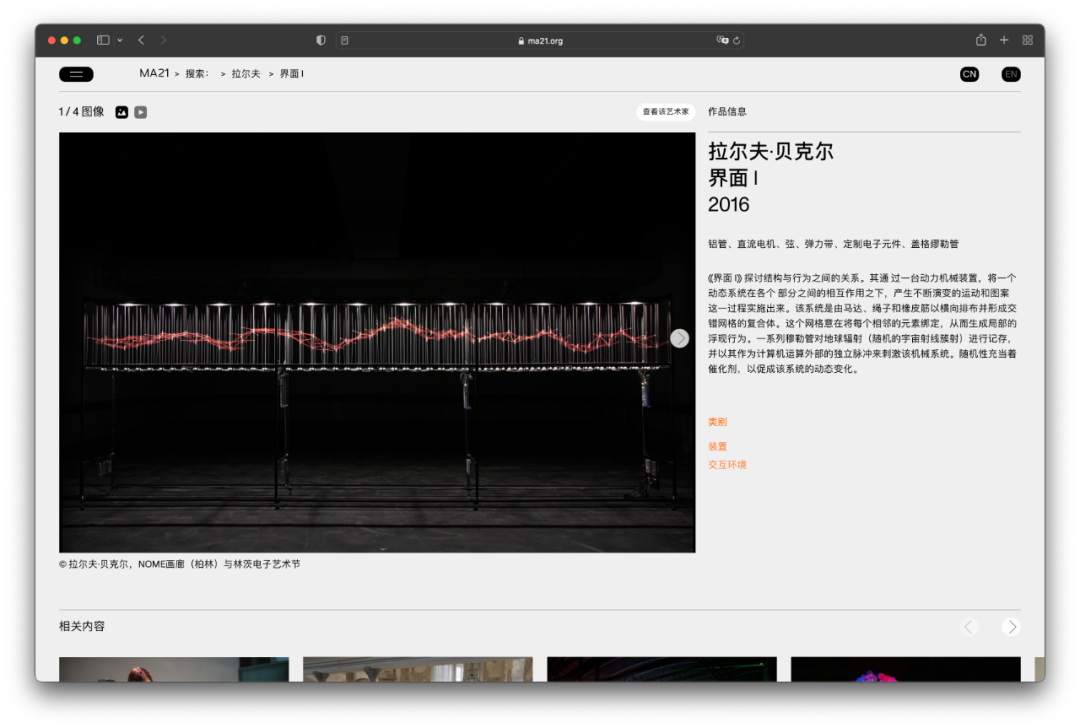Show next artwork image arrow
The width and height of the screenshot is (1080, 728).
point(680,338)
